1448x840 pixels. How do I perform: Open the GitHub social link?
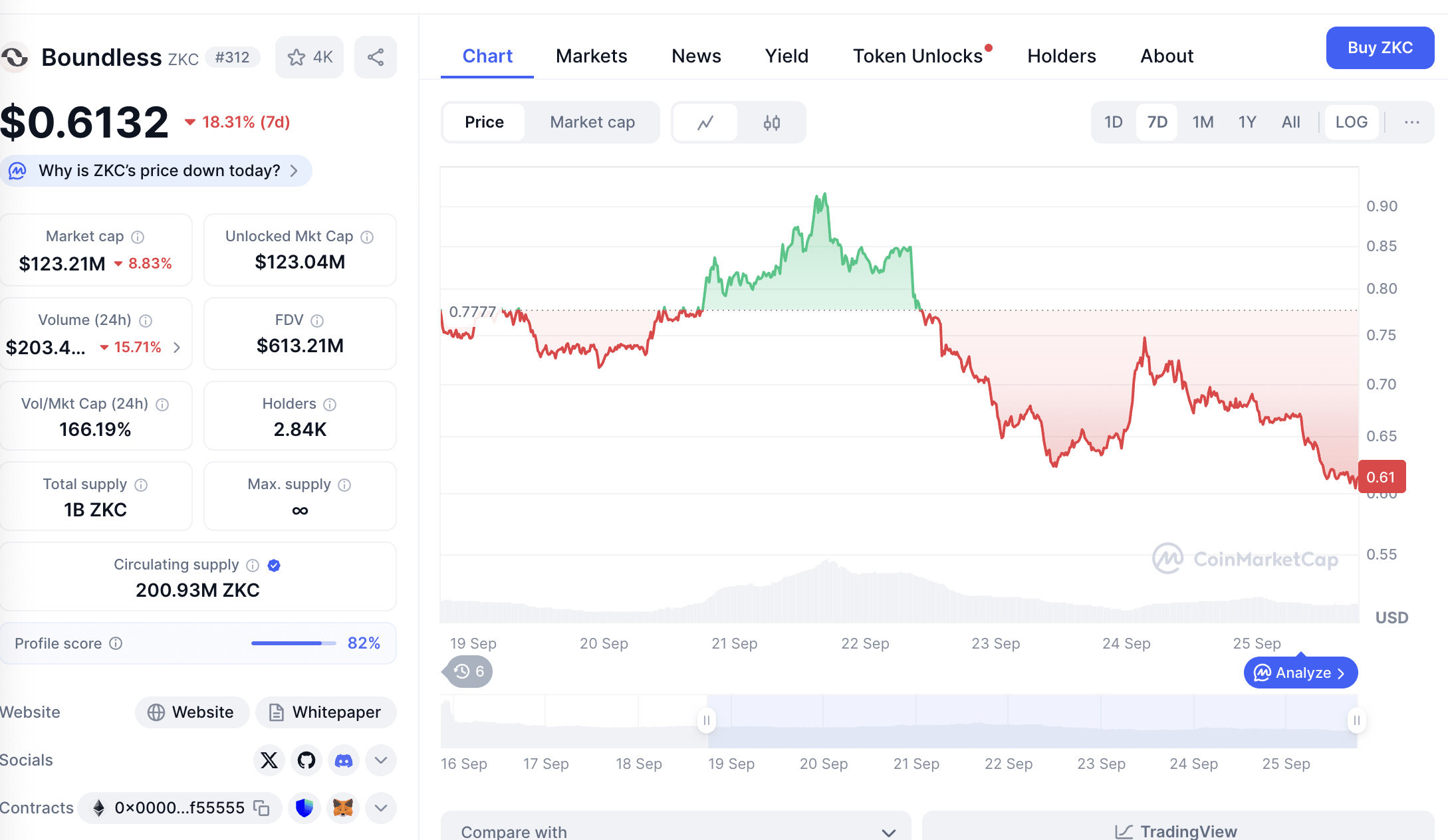(x=306, y=760)
